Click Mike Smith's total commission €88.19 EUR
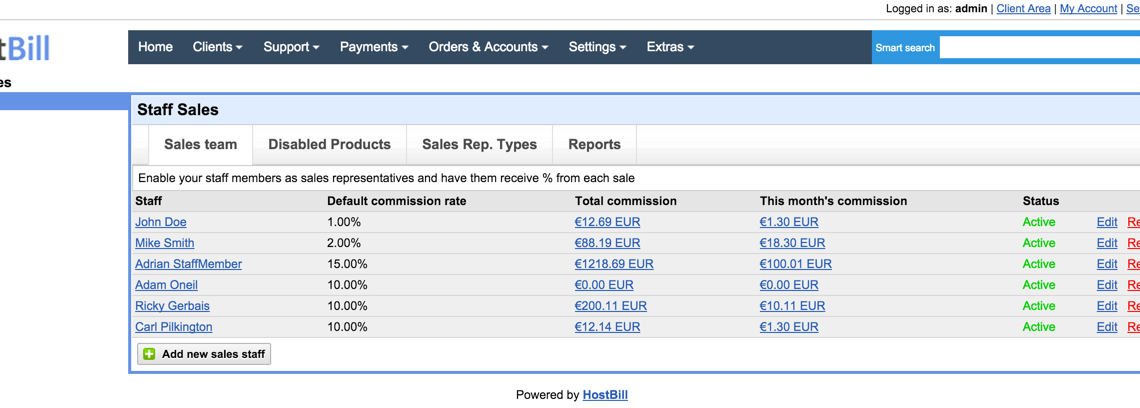 point(607,243)
